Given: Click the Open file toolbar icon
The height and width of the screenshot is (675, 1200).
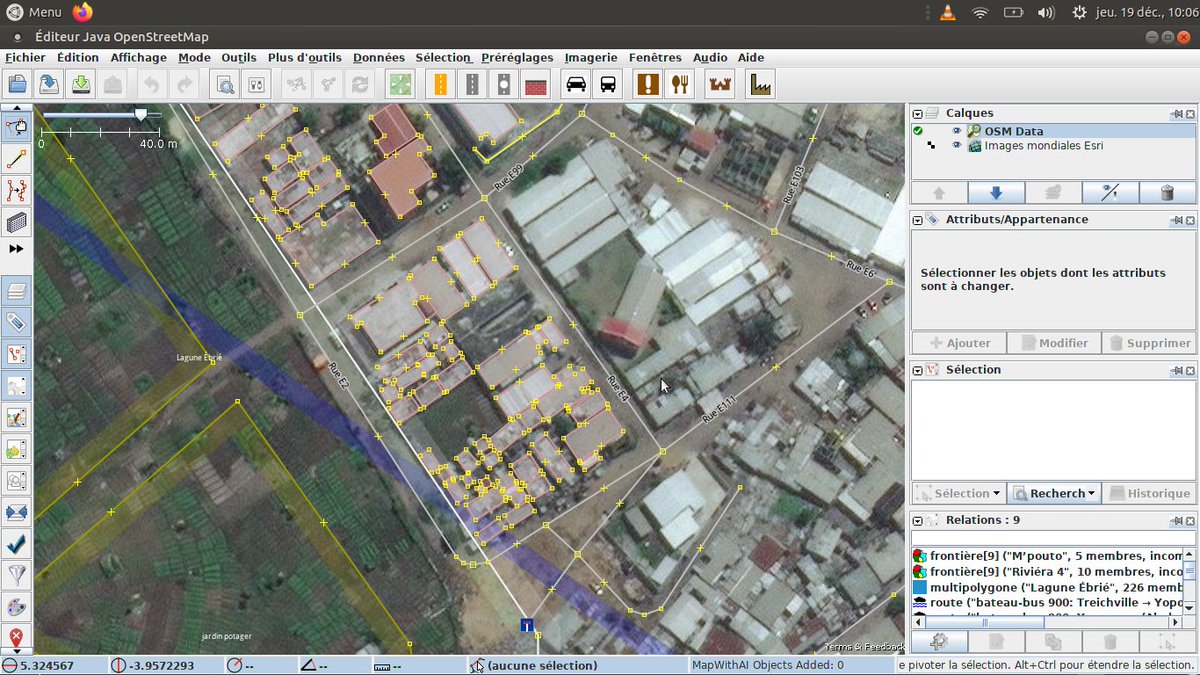Looking at the screenshot, I should pyautogui.click(x=17, y=85).
